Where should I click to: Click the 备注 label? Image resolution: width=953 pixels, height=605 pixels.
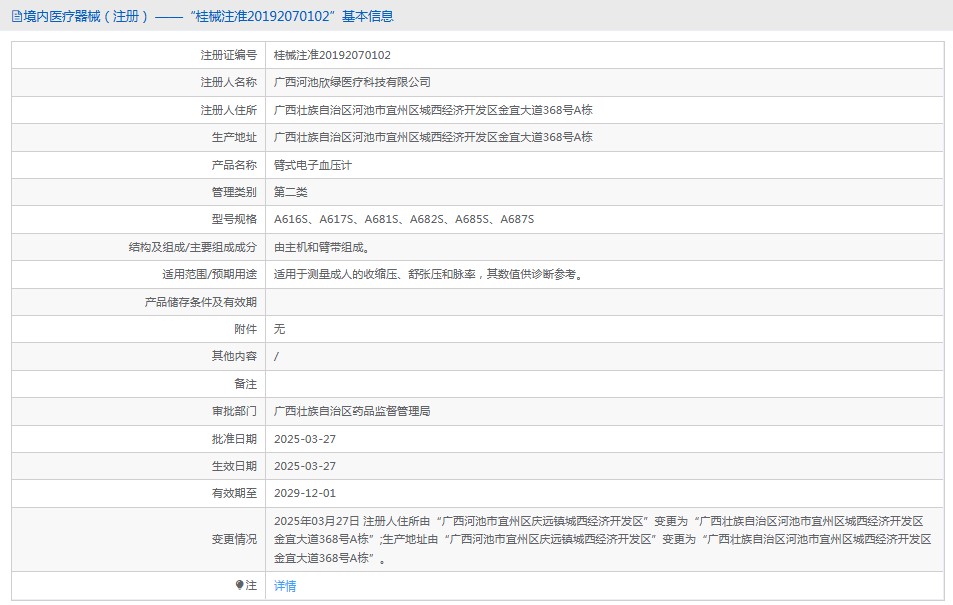pos(246,384)
